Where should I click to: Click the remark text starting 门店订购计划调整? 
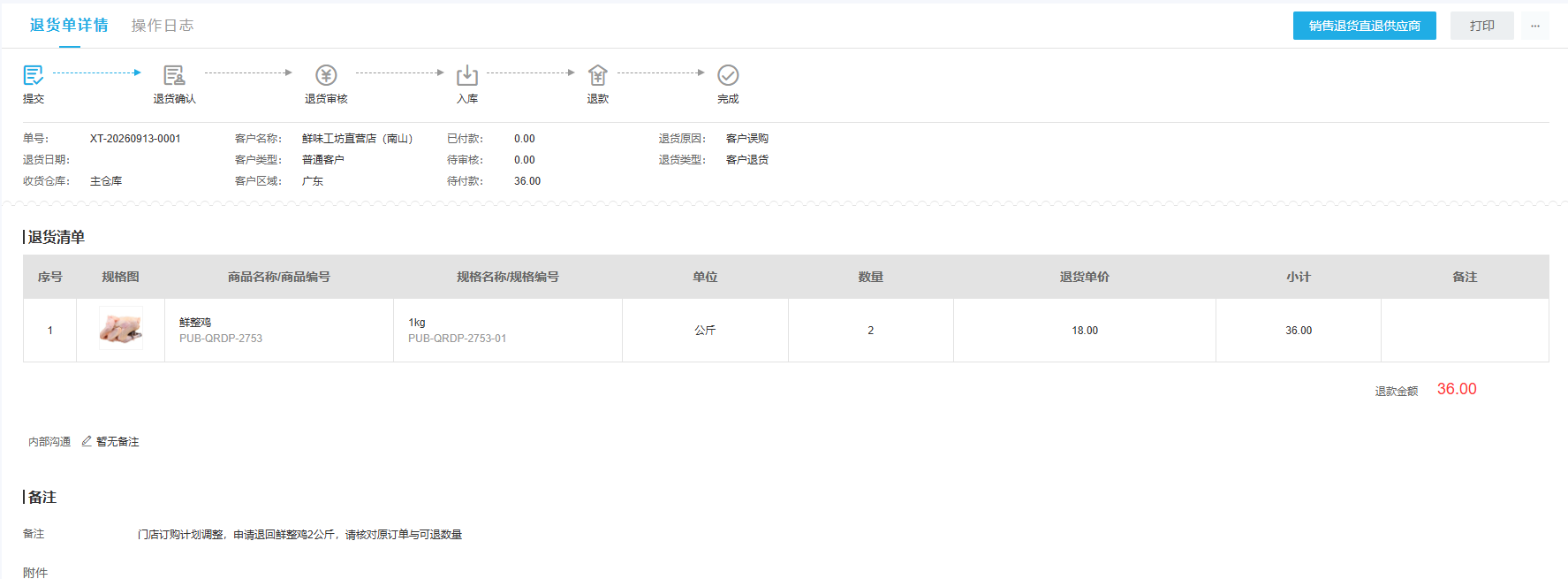click(299, 535)
